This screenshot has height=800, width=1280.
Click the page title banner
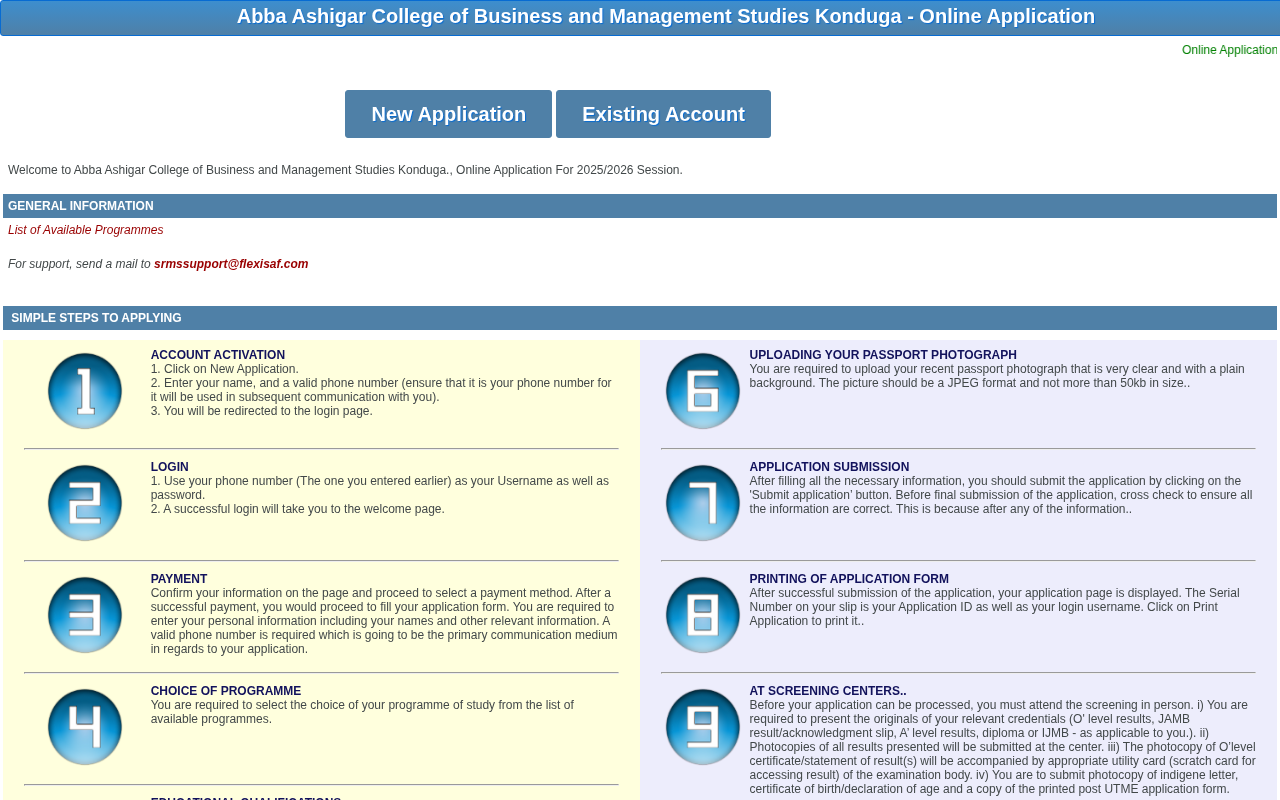point(640,17)
